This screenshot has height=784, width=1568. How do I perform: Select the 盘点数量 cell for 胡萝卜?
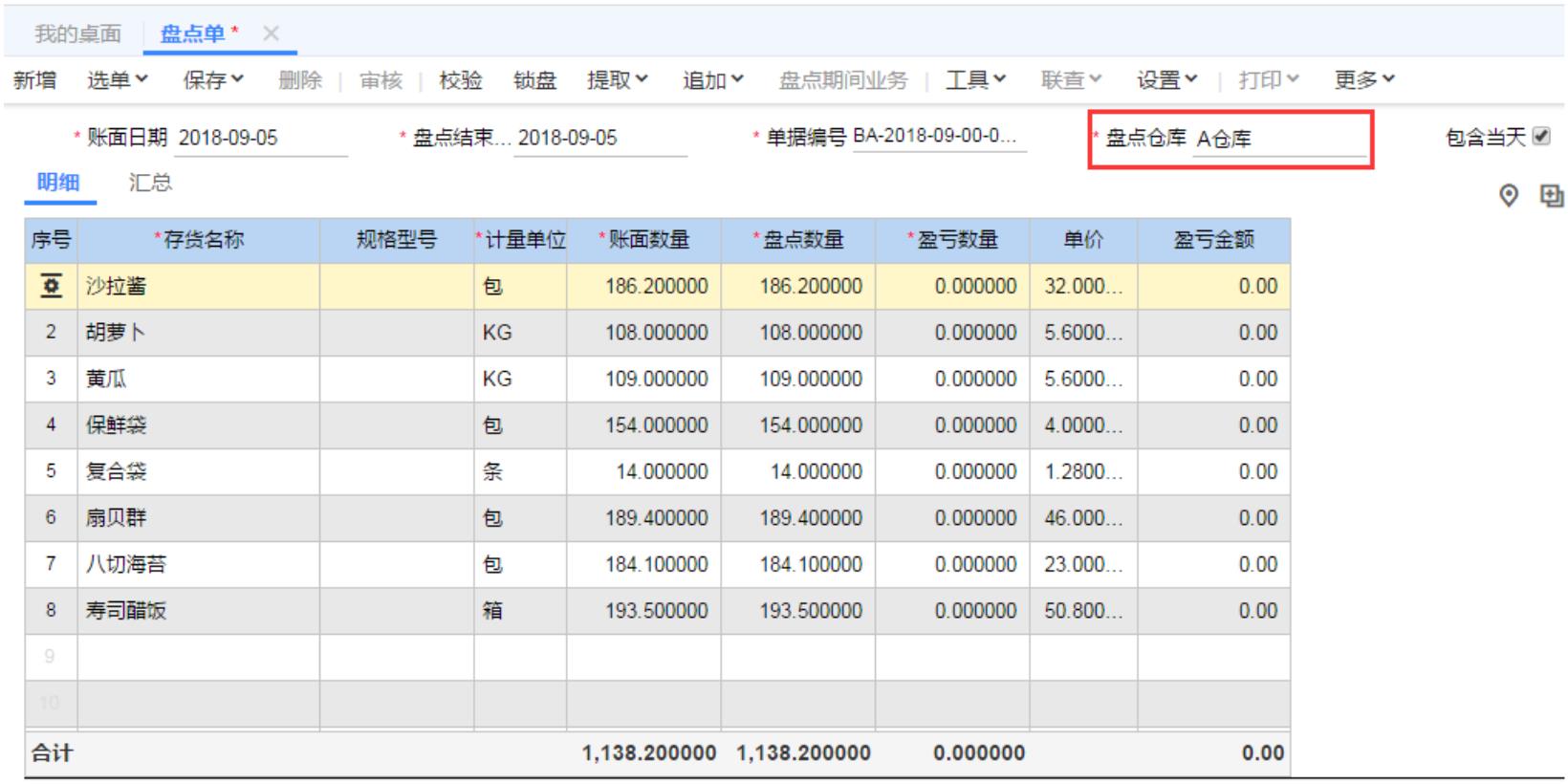point(798,333)
